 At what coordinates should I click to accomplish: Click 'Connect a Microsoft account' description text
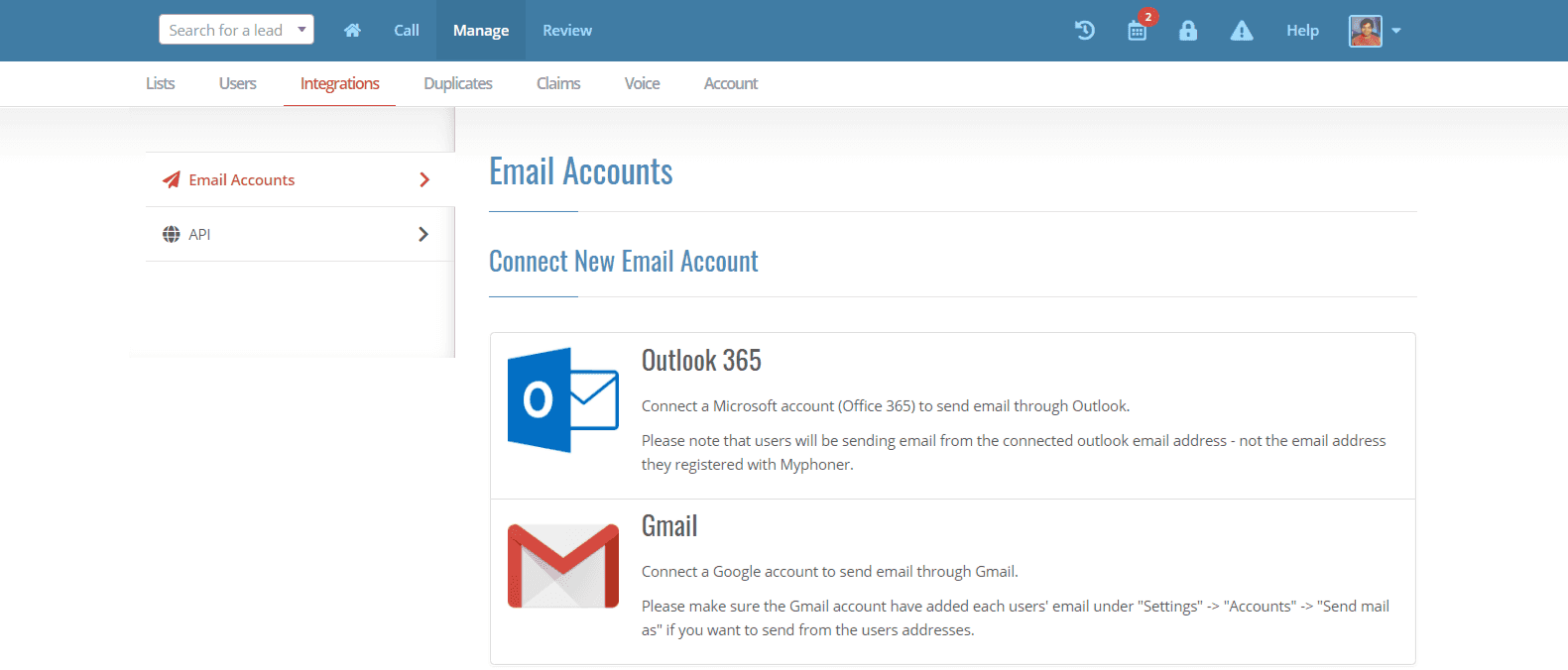click(886, 405)
